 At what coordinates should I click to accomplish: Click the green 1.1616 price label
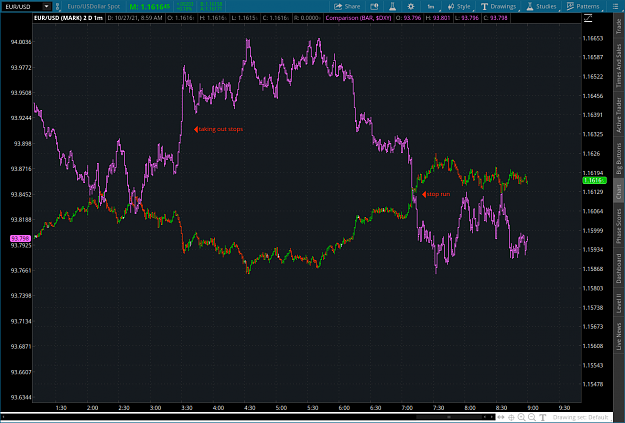point(594,180)
